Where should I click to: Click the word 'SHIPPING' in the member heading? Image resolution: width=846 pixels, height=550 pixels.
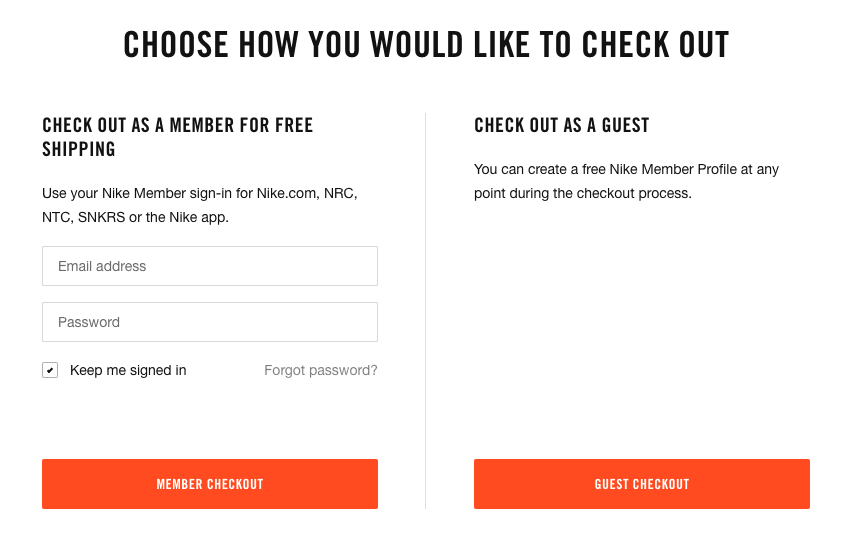(x=79, y=149)
